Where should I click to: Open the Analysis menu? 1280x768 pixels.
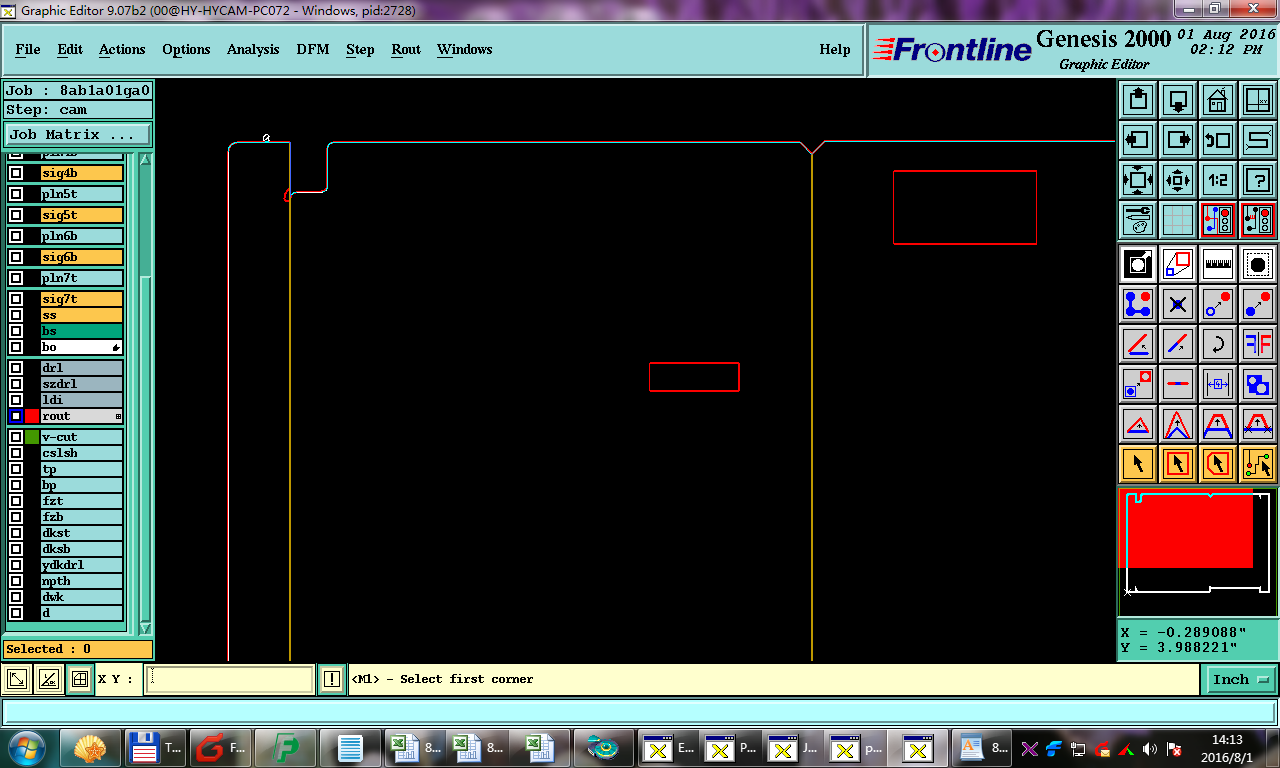tap(253, 49)
